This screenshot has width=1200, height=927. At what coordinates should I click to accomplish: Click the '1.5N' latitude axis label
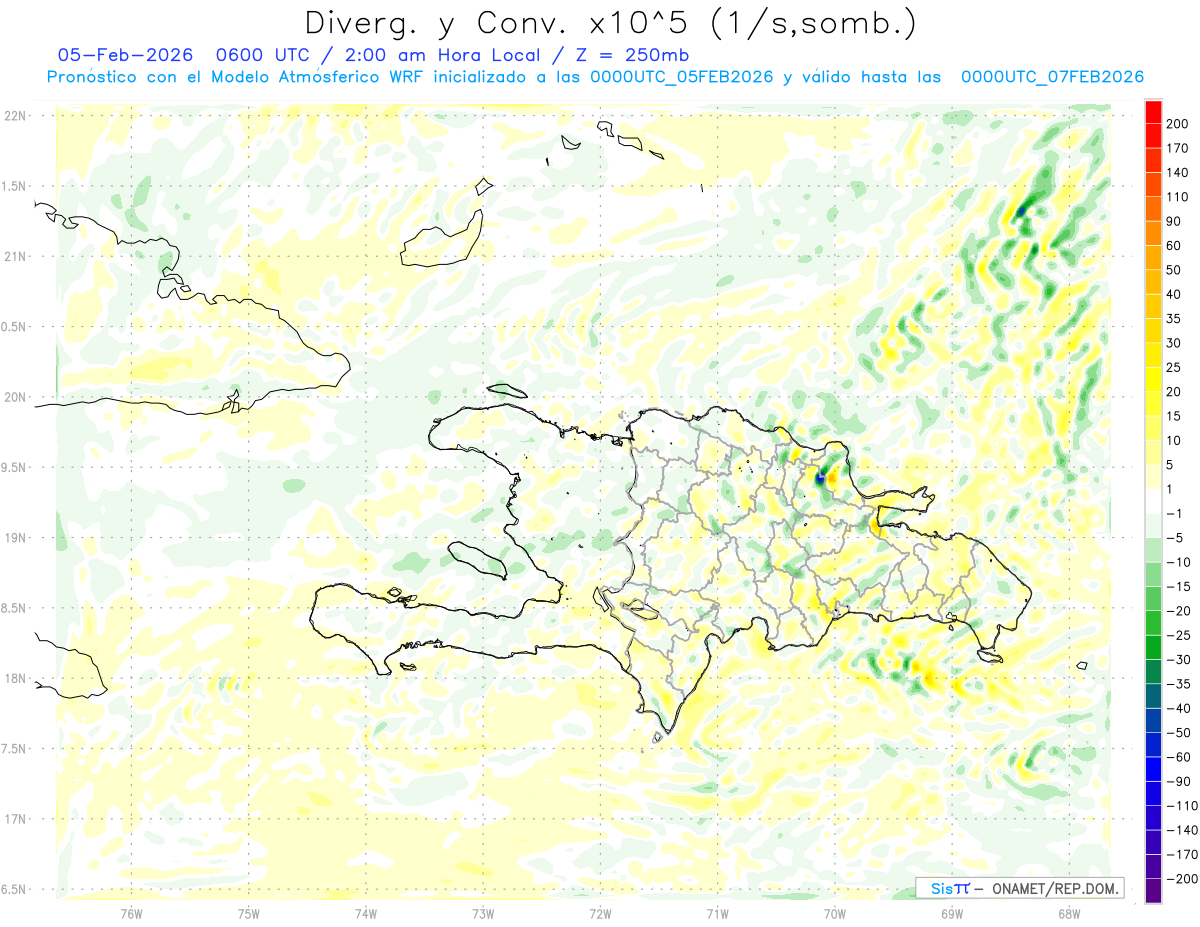pos(14,186)
